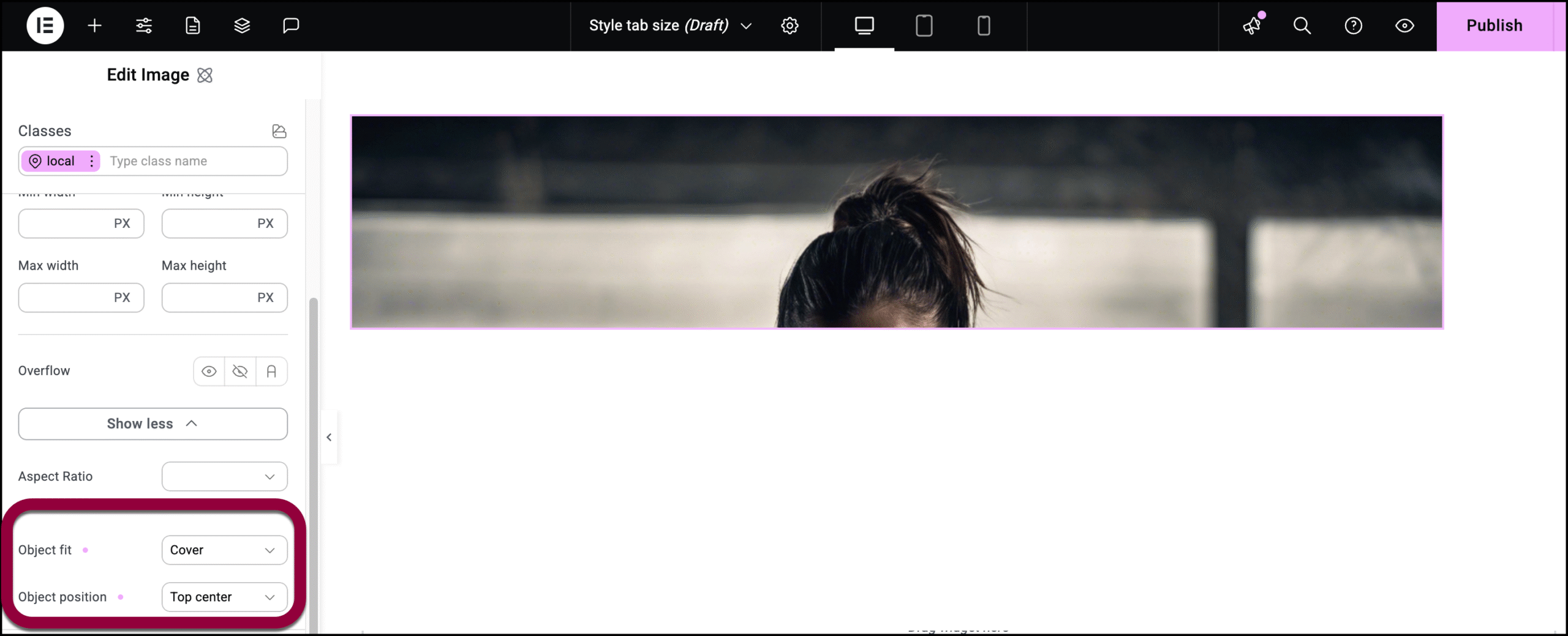Open page settings gear icon
This screenshot has width=1568, height=636.
coord(790,25)
